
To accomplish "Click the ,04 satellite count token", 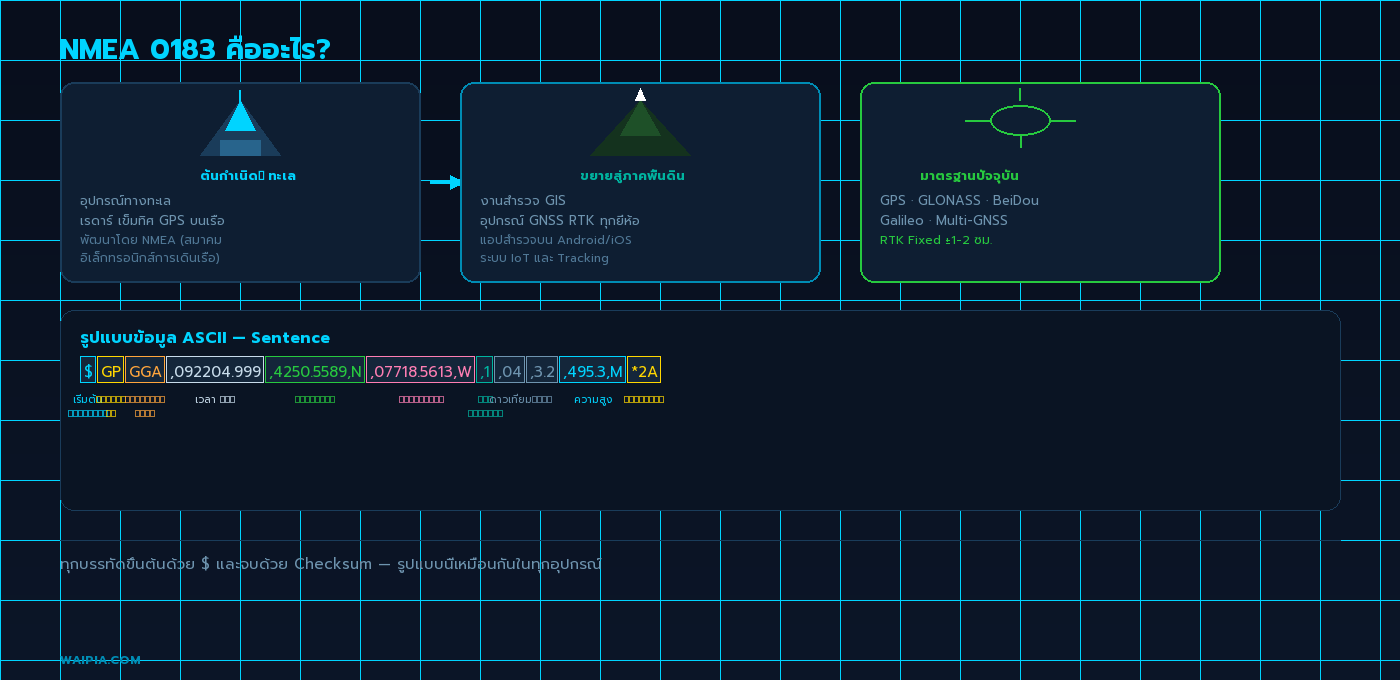I will tap(510, 371).
